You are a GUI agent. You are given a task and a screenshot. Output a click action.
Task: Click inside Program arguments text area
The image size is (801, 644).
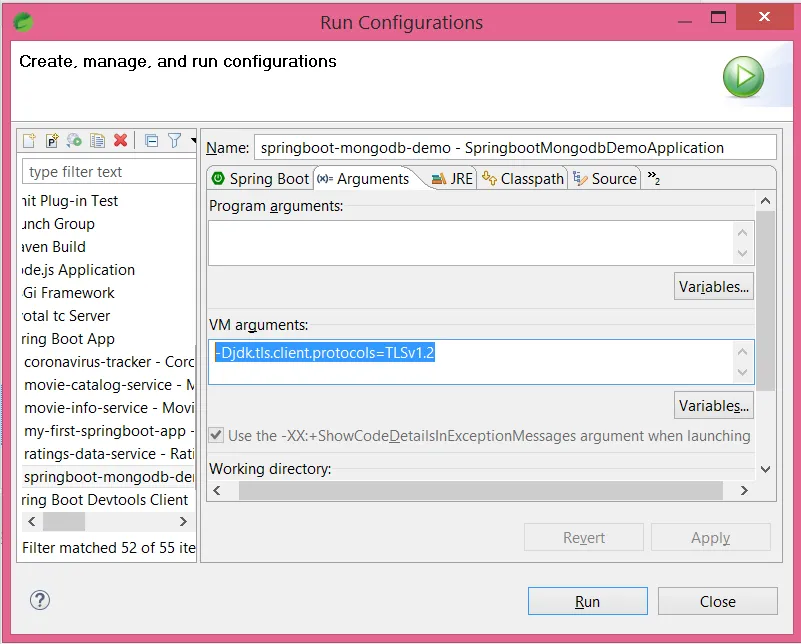pyautogui.click(x=470, y=243)
